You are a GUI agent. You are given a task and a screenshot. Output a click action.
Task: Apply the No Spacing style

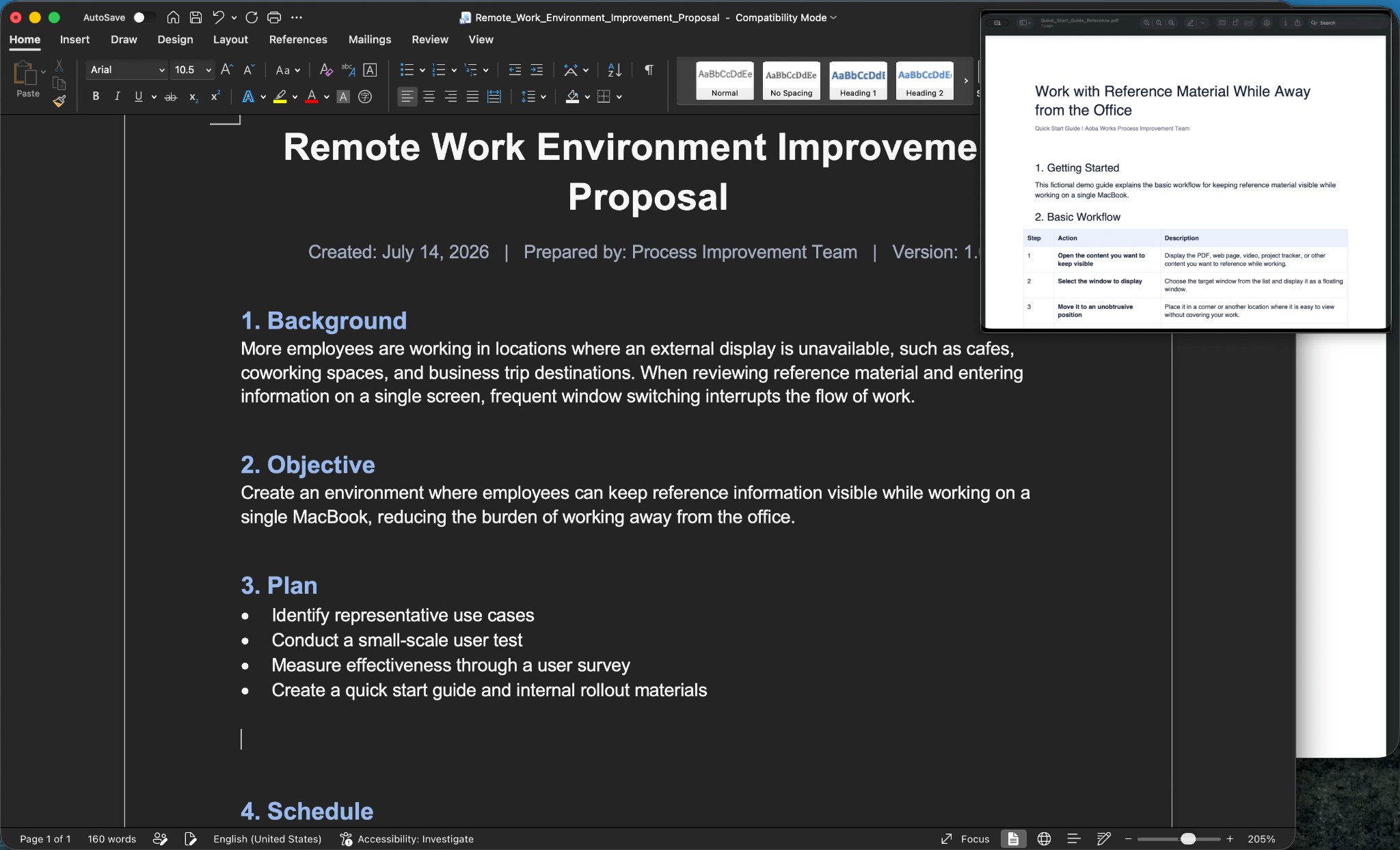pos(791,81)
